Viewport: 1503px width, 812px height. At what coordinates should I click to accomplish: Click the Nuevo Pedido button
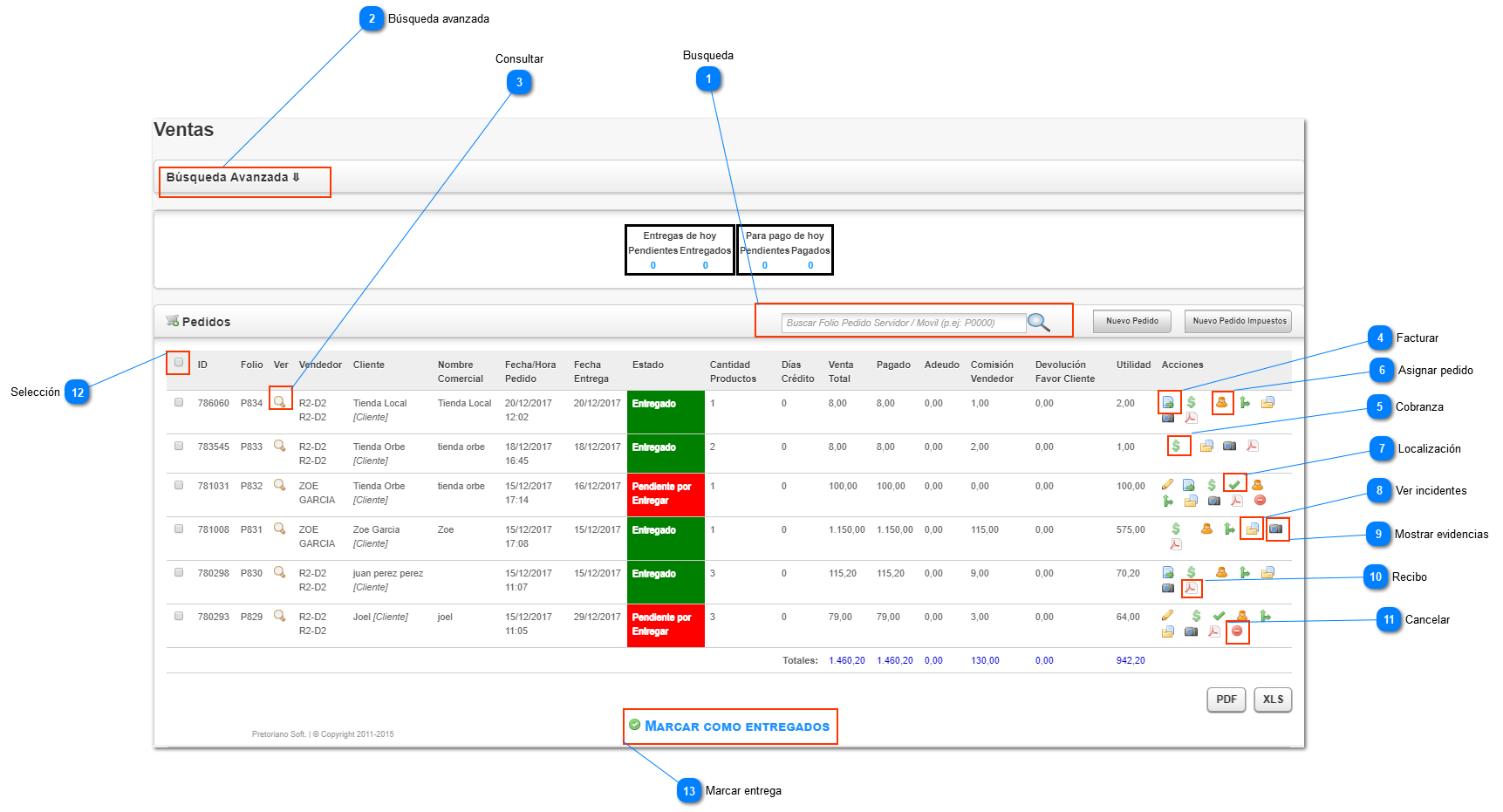coord(1132,321)
